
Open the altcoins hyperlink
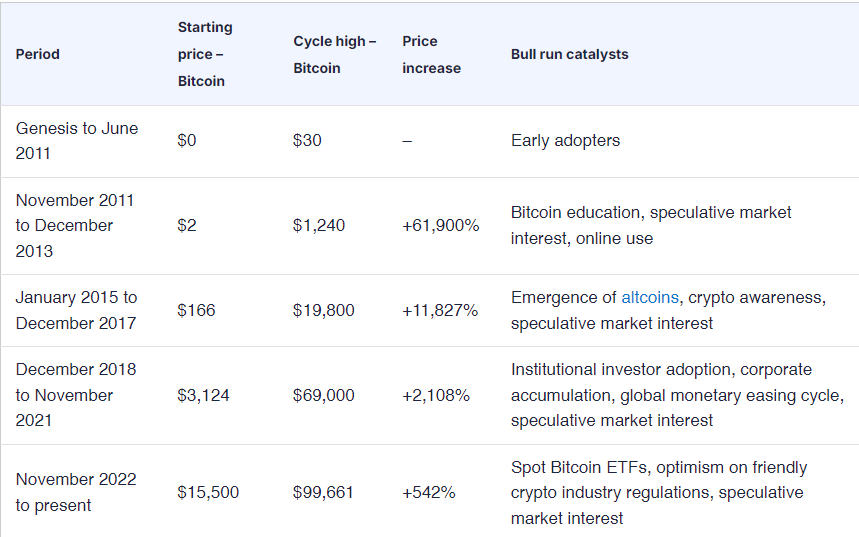pos(650,298)
